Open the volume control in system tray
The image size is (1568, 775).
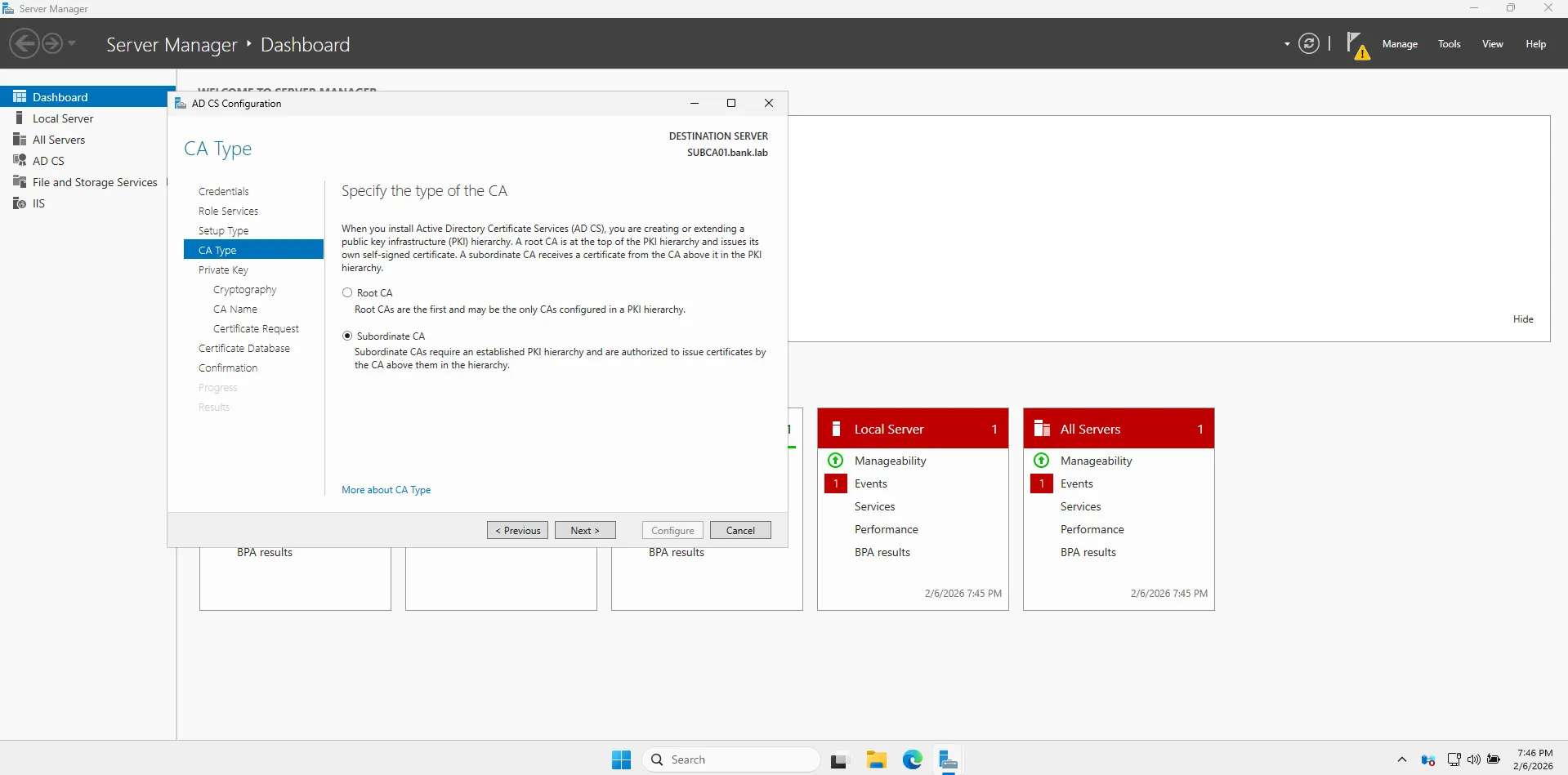[x=1473, y=759]
